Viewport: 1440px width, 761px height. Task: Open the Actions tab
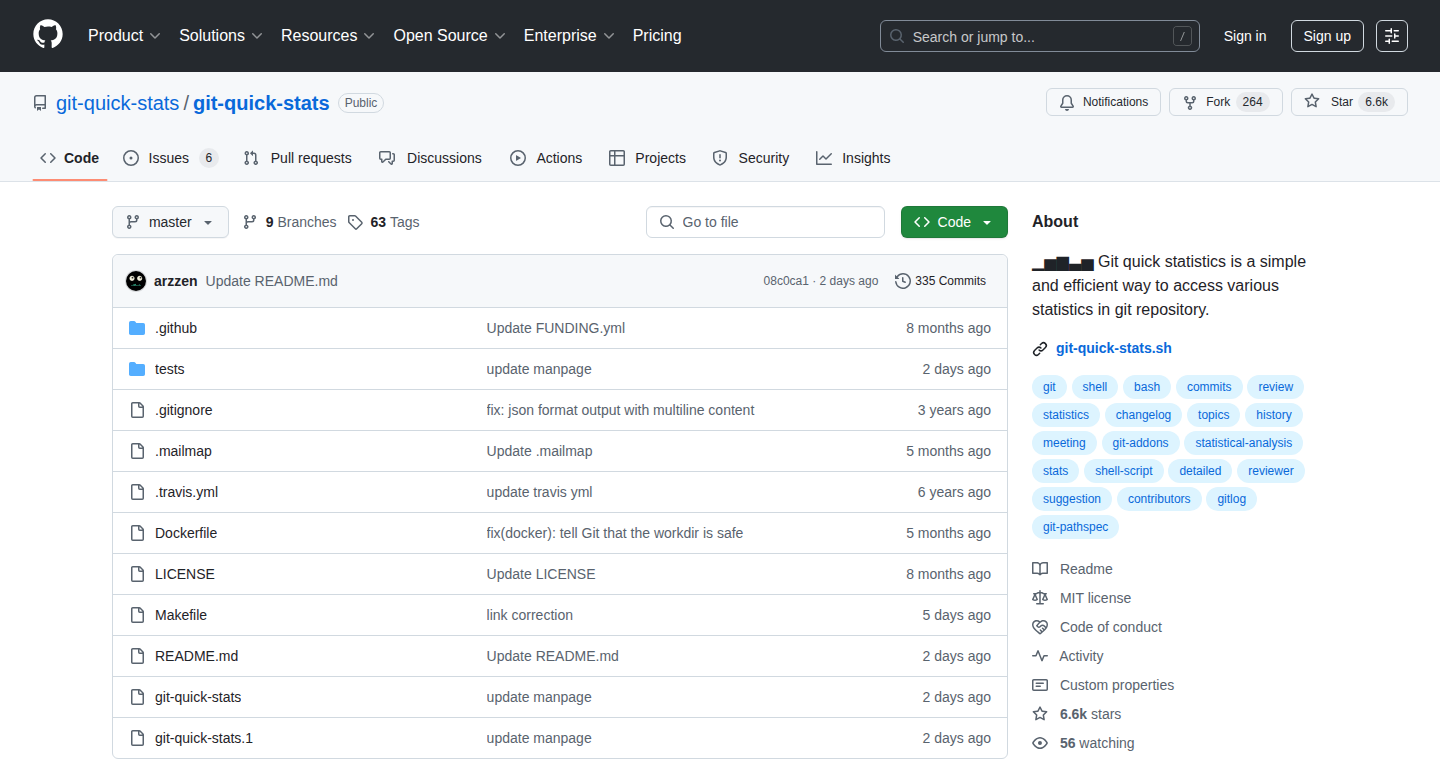(x=546, y=158)
